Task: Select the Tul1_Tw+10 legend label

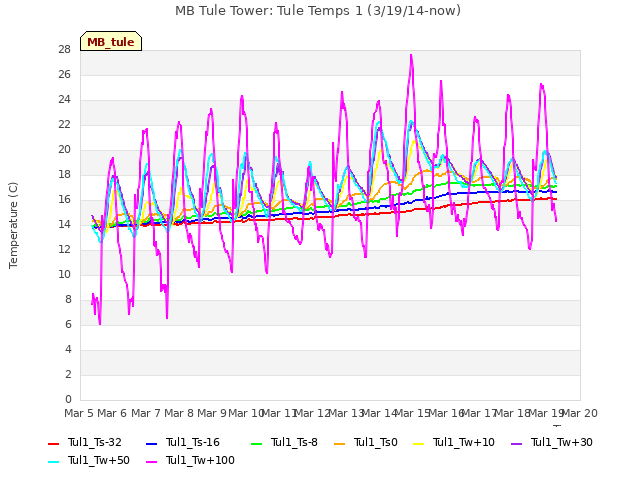Action: coord(464,442)
